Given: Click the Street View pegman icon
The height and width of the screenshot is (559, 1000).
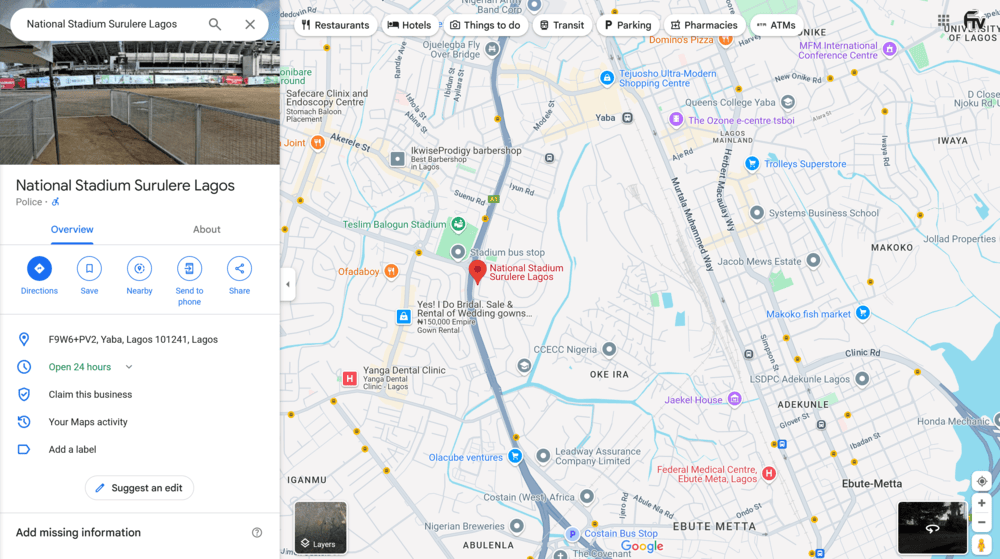Looking at the screenshot, I should pos(982,545).
